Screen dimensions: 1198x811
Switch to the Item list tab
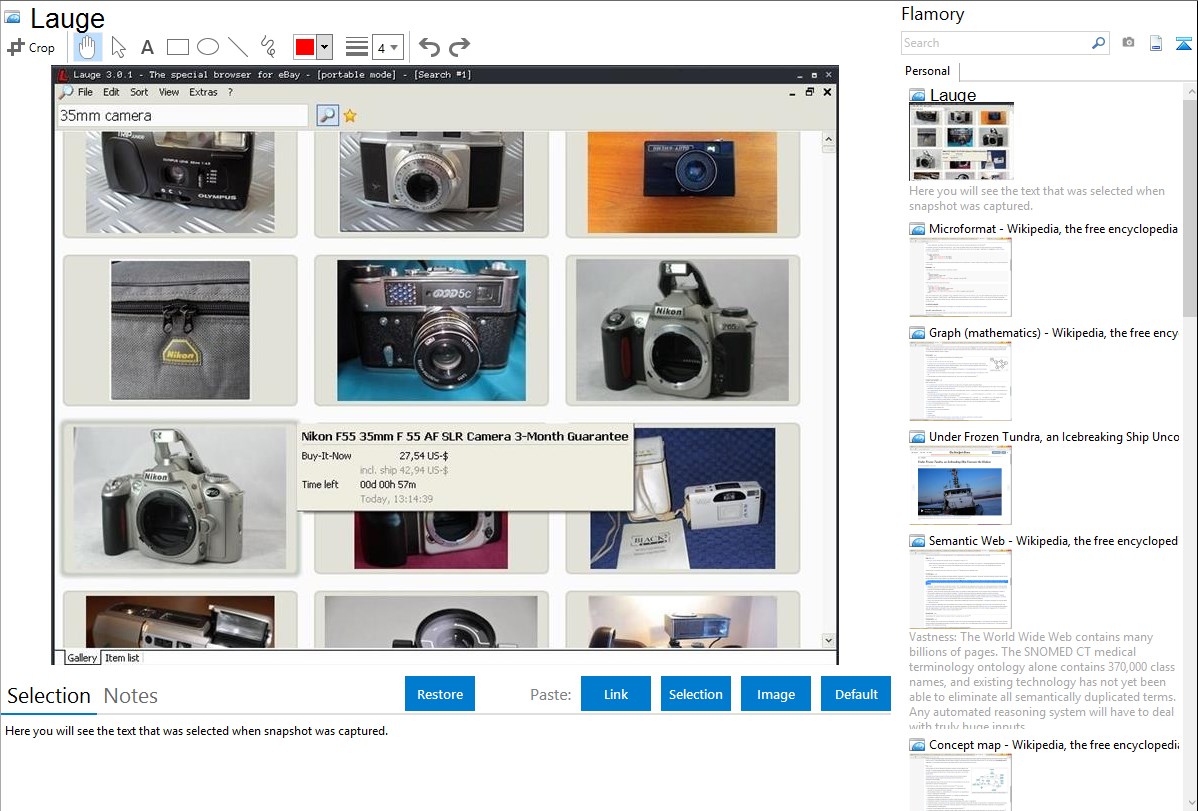121,657
